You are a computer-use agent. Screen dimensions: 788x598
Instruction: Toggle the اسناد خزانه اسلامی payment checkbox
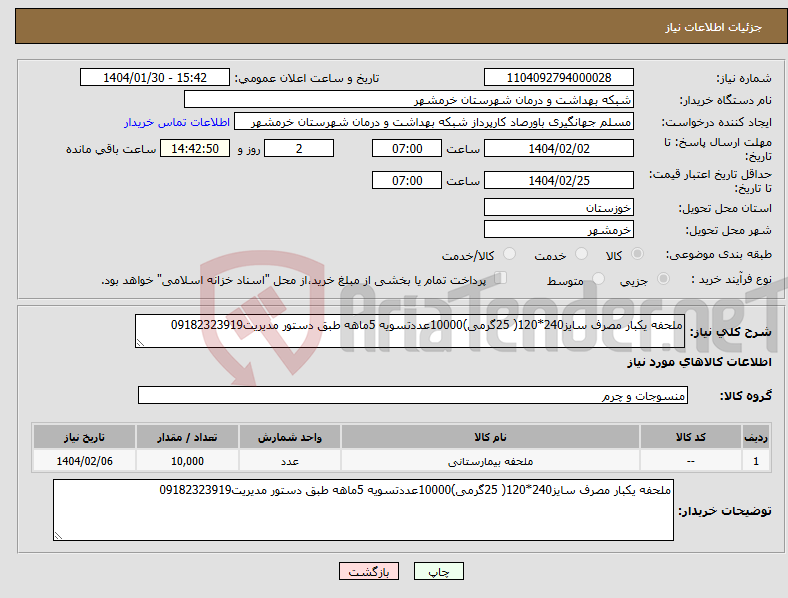[x=501, y=278]
